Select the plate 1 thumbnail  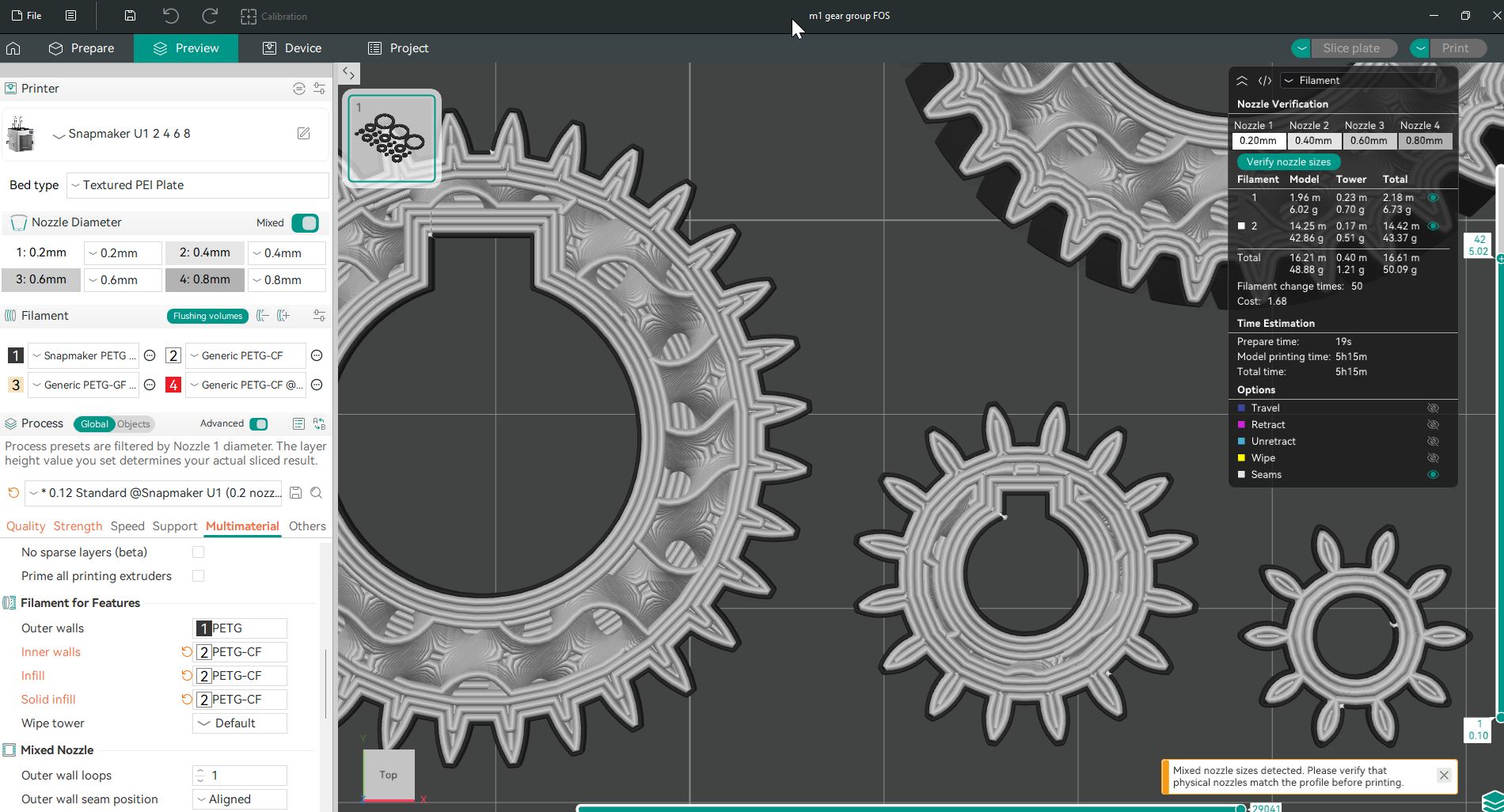pyautogui.click(x=392, y=138)
